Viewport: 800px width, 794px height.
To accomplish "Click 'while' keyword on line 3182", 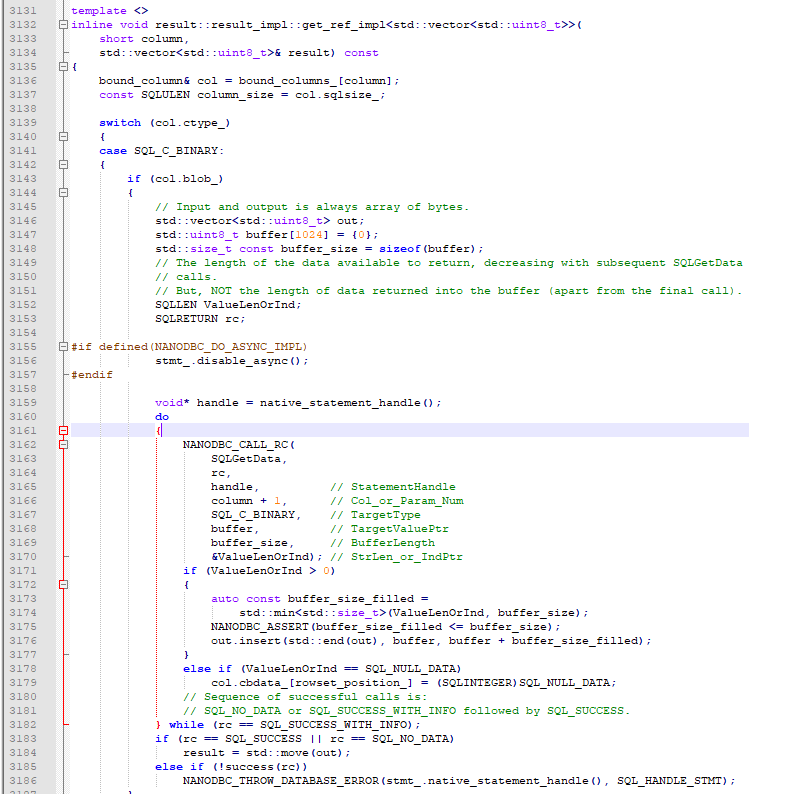I will tap(186, 725).
